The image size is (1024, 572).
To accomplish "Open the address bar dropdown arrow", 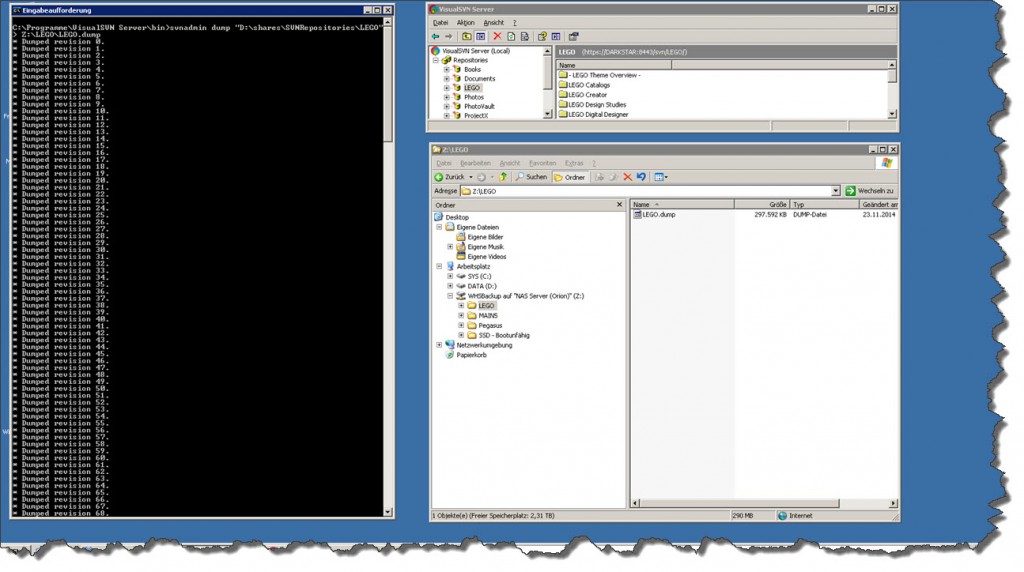I will point(835,191).
